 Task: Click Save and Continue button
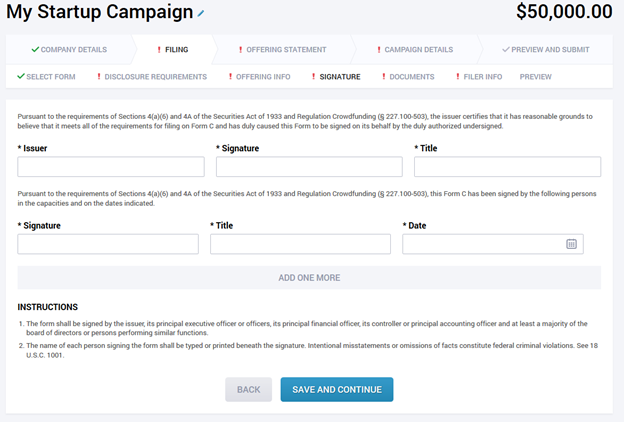(x=337, y=389)
